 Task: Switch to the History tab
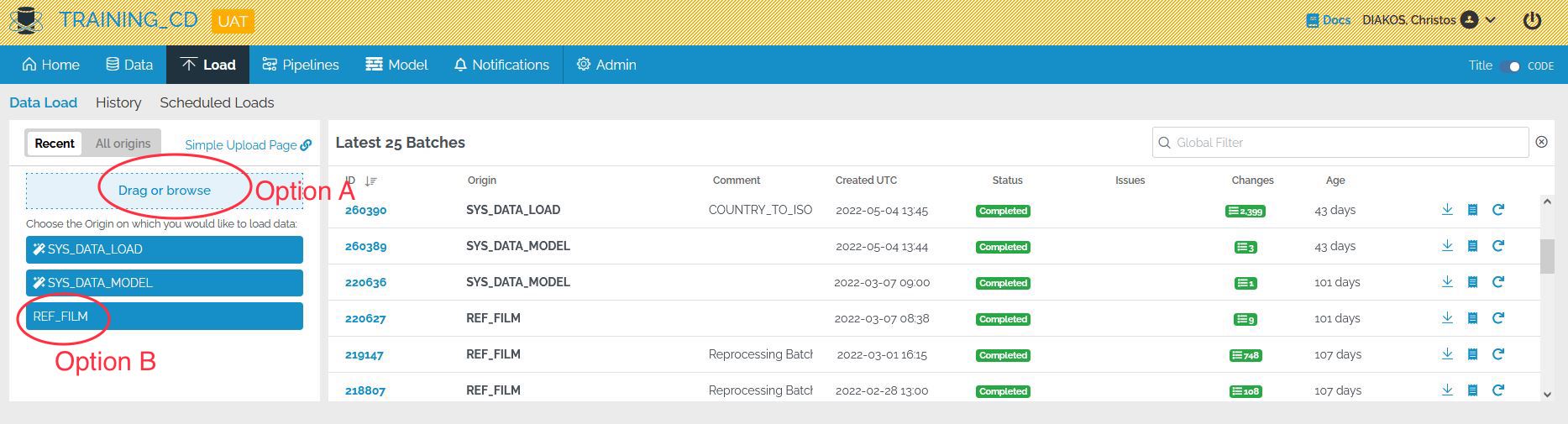coord(118,102)
